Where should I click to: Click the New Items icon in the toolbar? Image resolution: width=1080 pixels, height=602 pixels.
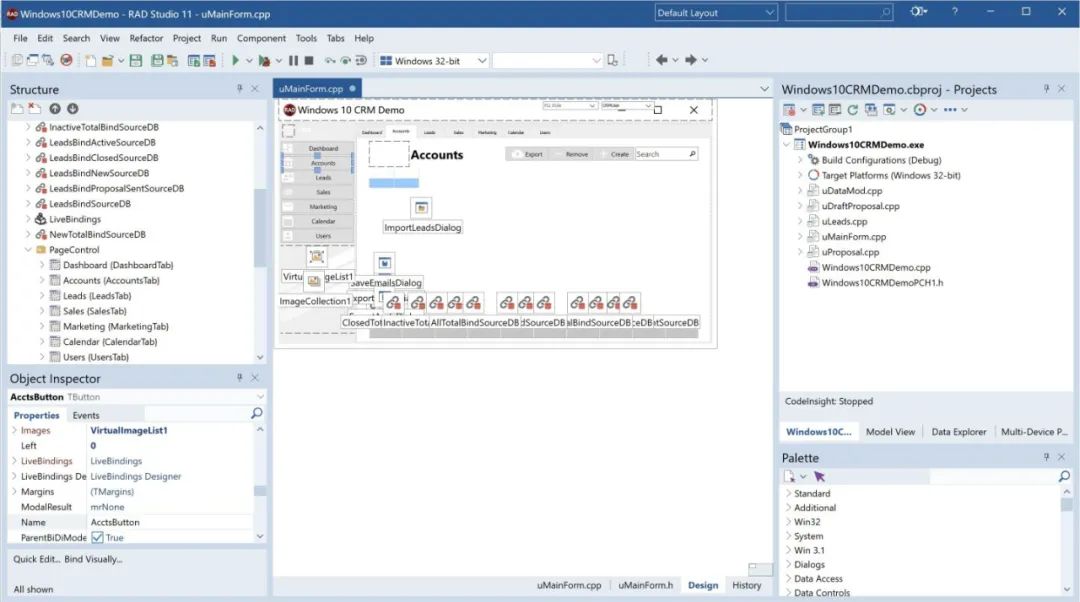click(90, 61)
